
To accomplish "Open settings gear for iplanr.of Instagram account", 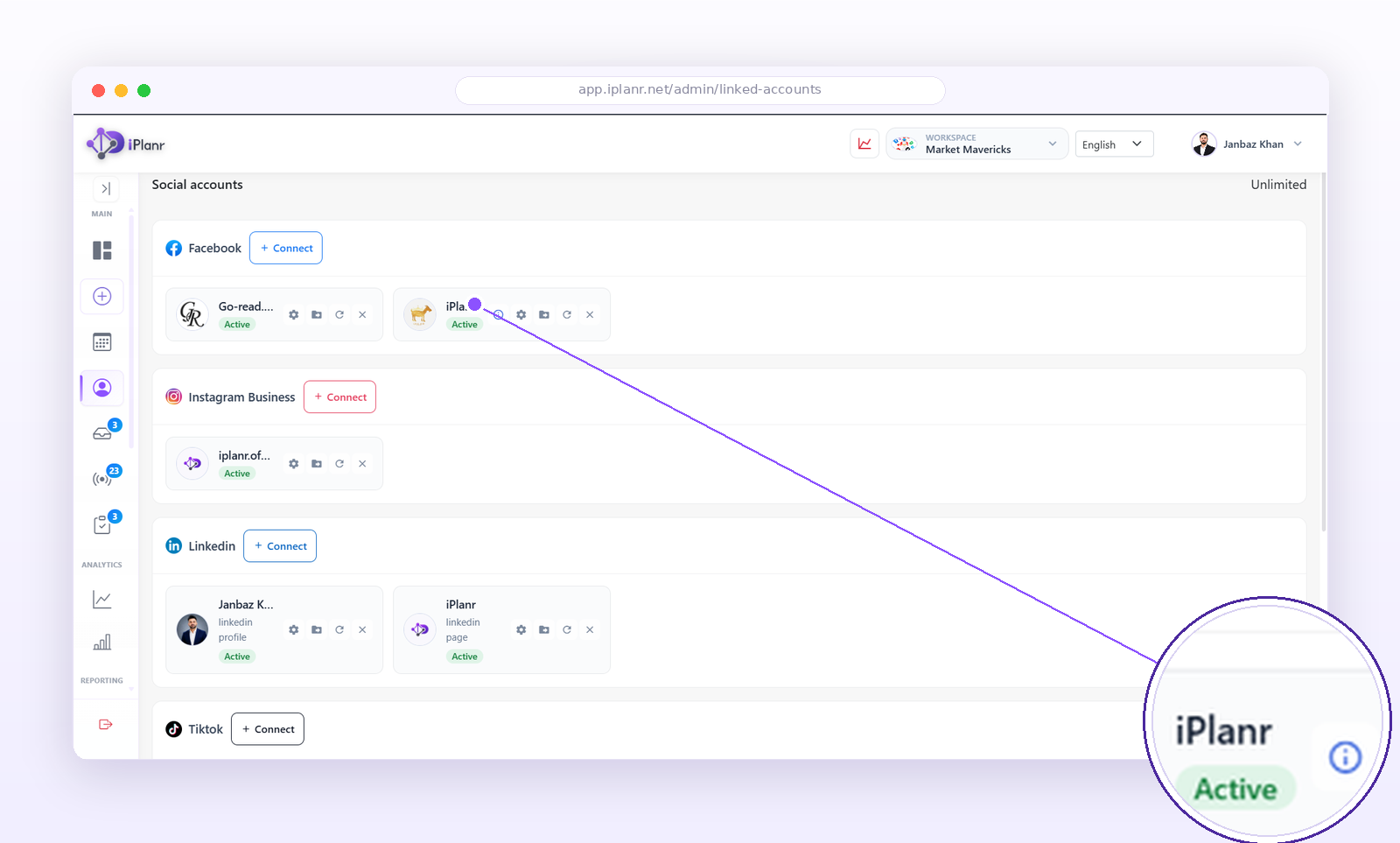I will coord(294,464).
